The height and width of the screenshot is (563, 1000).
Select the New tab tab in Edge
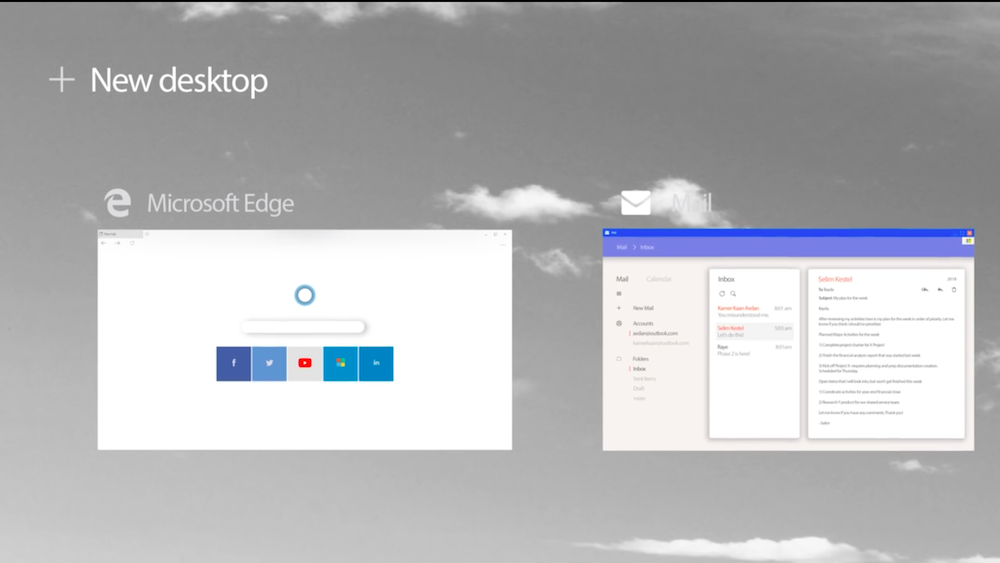[x=120, y=234]
